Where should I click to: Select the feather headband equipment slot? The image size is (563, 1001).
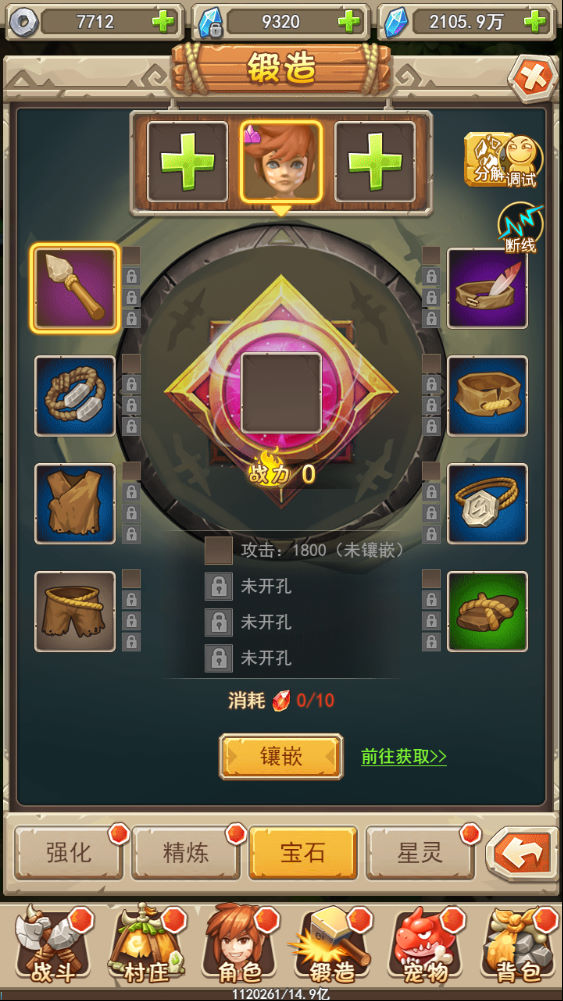point(488,289)
